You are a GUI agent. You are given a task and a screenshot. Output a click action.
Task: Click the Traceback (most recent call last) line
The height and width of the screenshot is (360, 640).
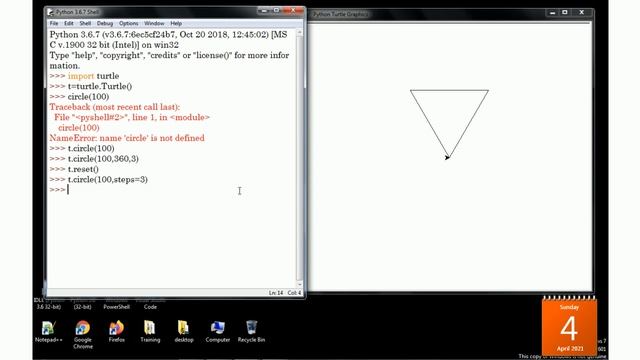115,107
